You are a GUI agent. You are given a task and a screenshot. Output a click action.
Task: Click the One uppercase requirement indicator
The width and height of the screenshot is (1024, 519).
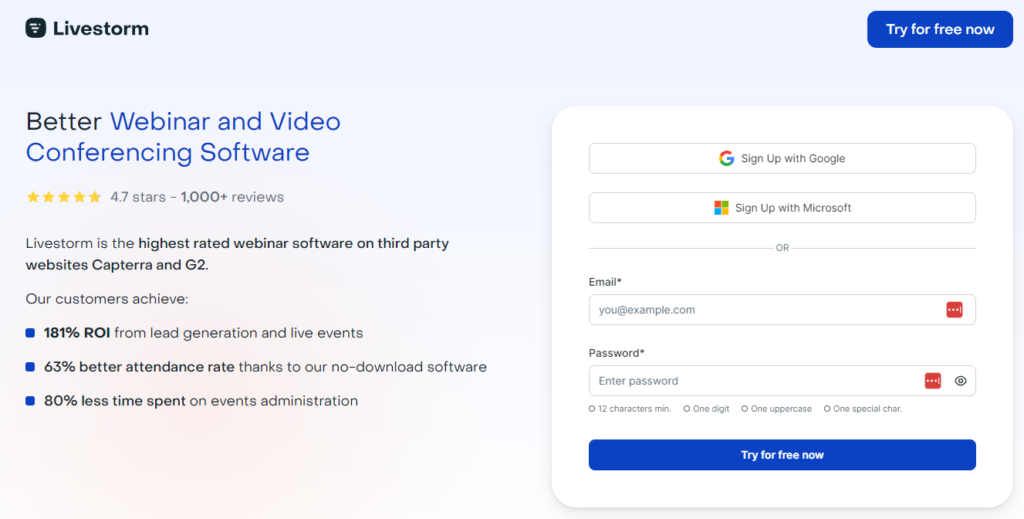coord(776,409)
